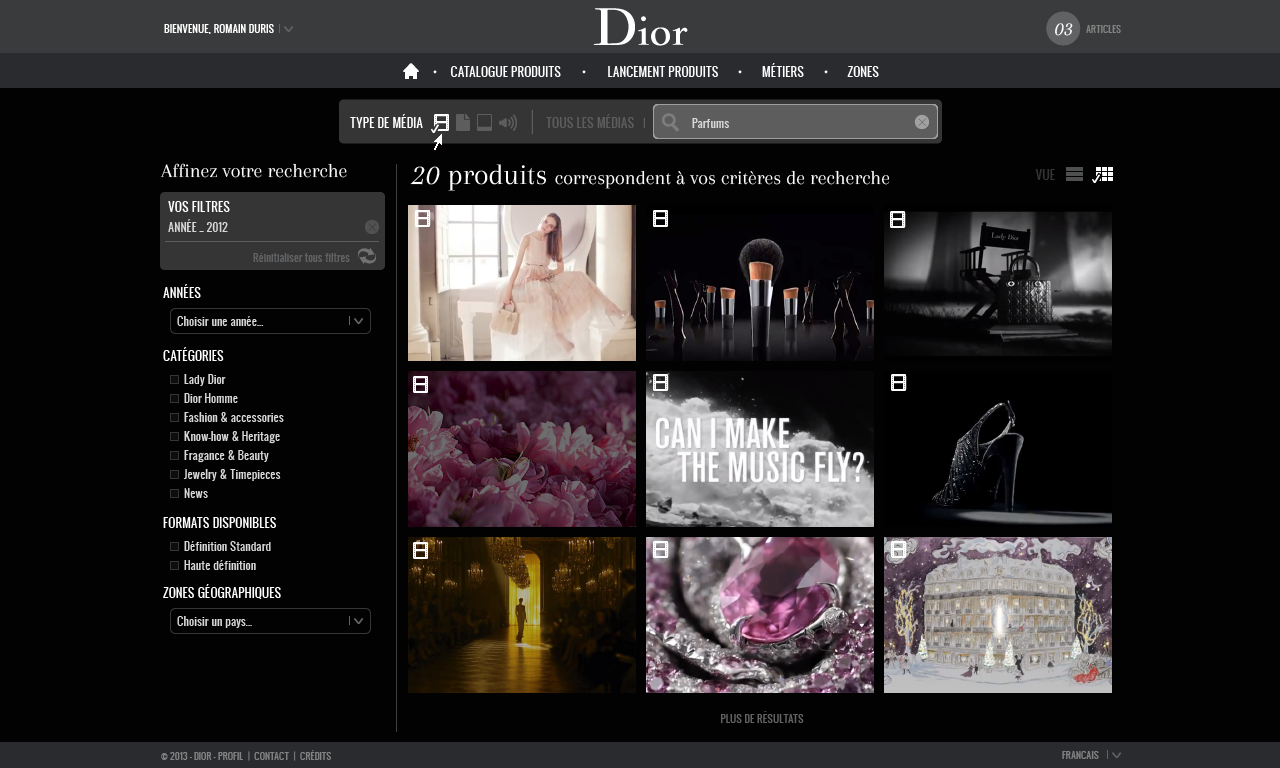Click Tous les médias
The width and height of the screenshot is (1280, 768).
590,122
